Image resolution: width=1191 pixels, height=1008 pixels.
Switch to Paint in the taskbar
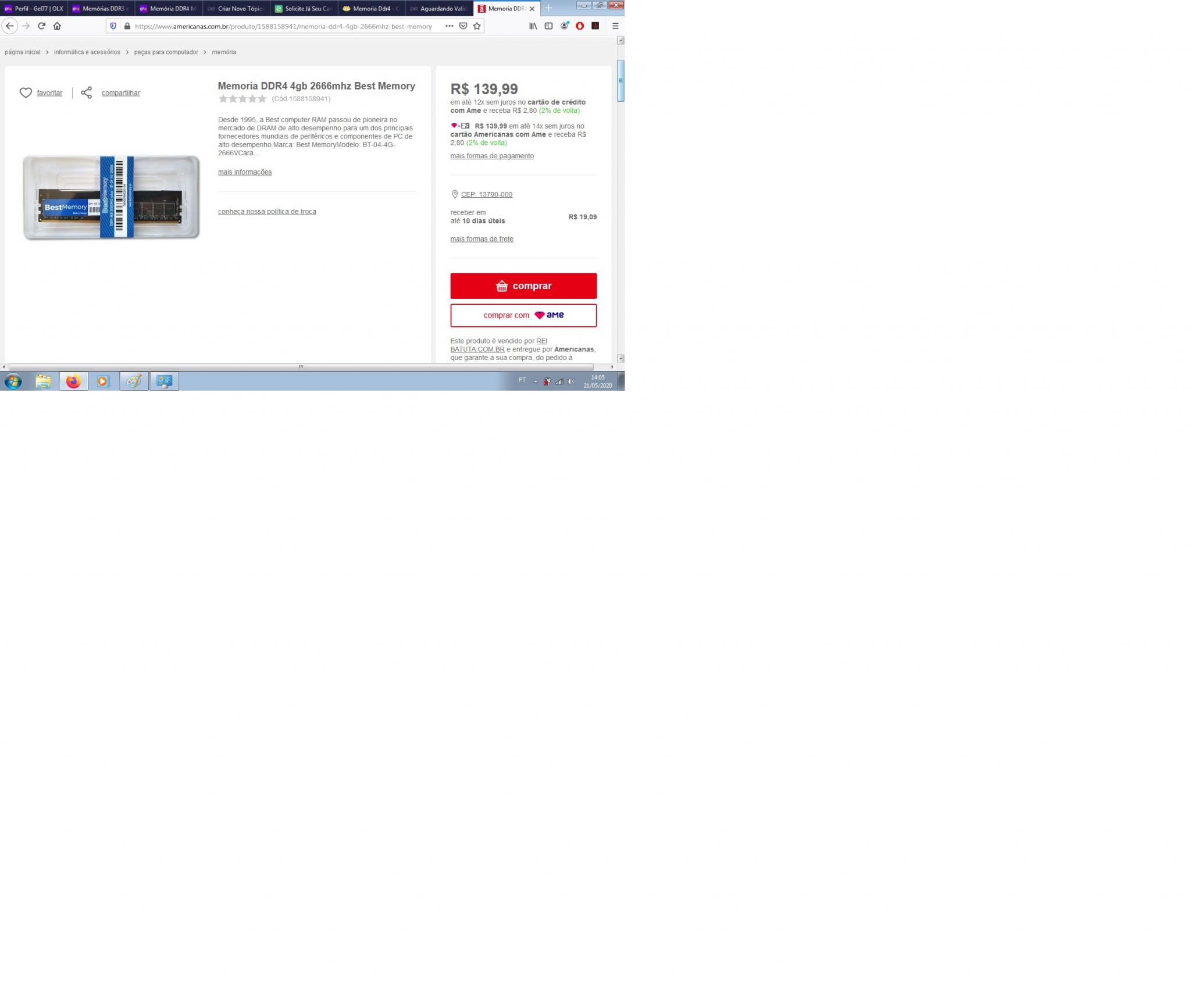click(x=134, y=381)
